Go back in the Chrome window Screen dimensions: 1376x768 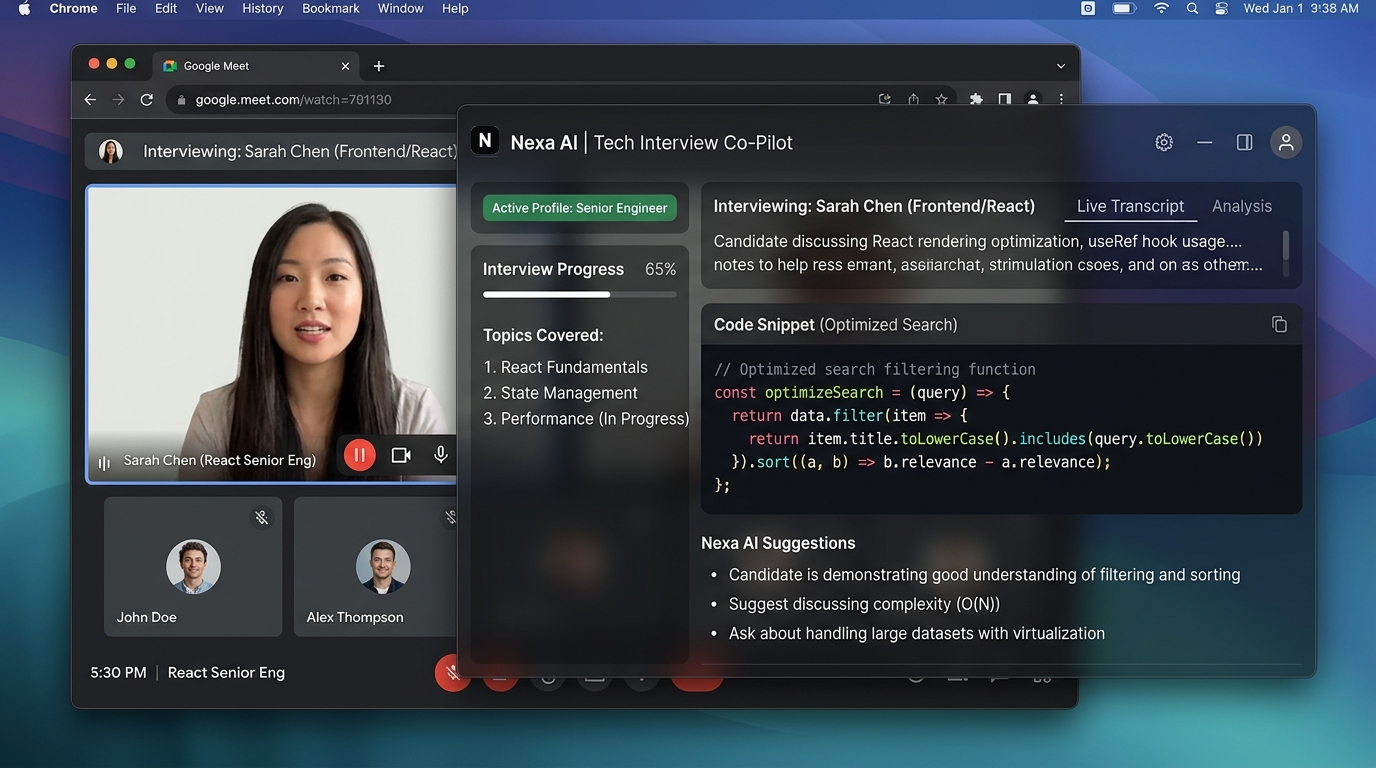click(x=90, y=100)
